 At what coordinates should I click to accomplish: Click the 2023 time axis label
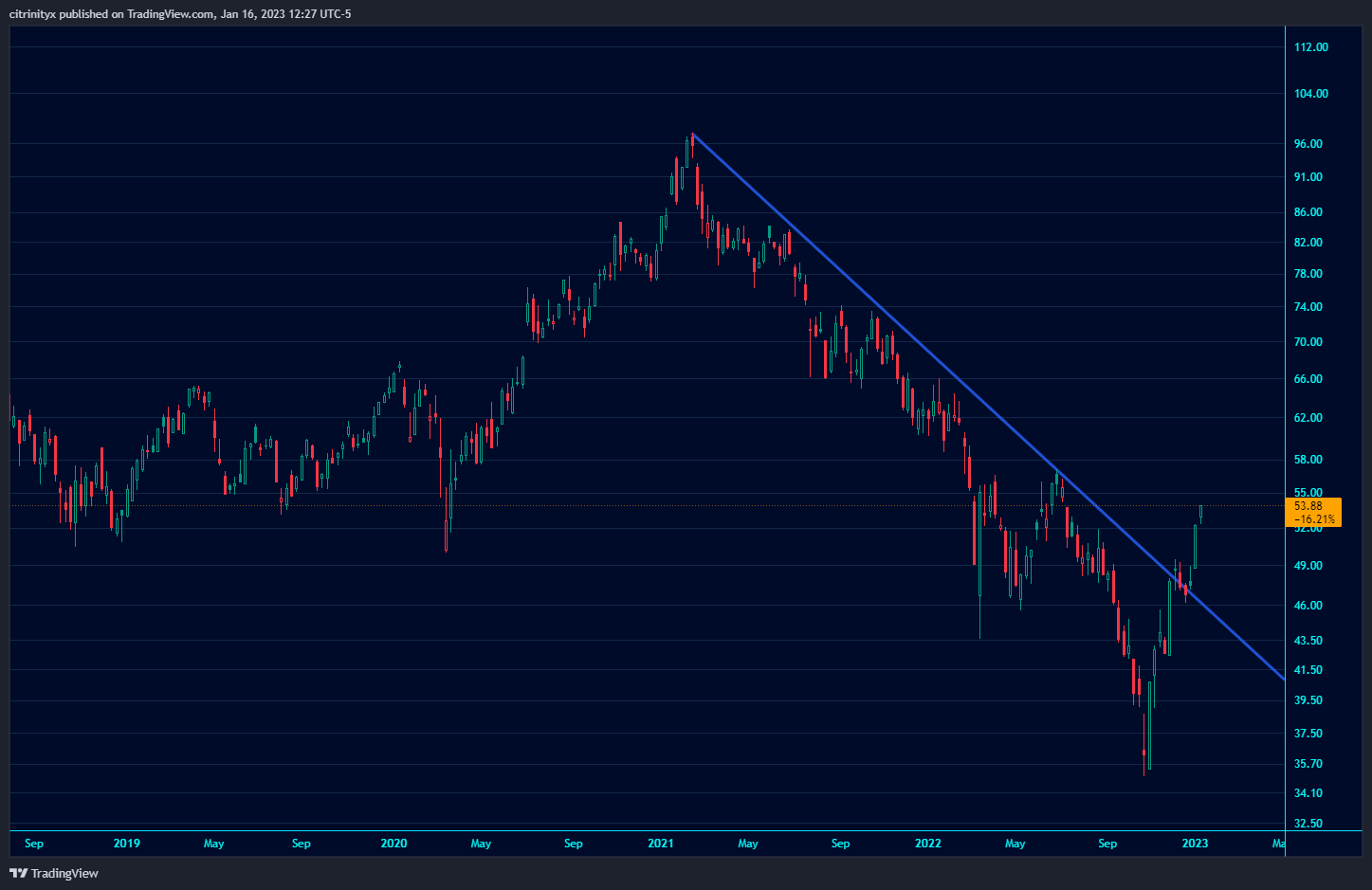[x=1195, y=844]
